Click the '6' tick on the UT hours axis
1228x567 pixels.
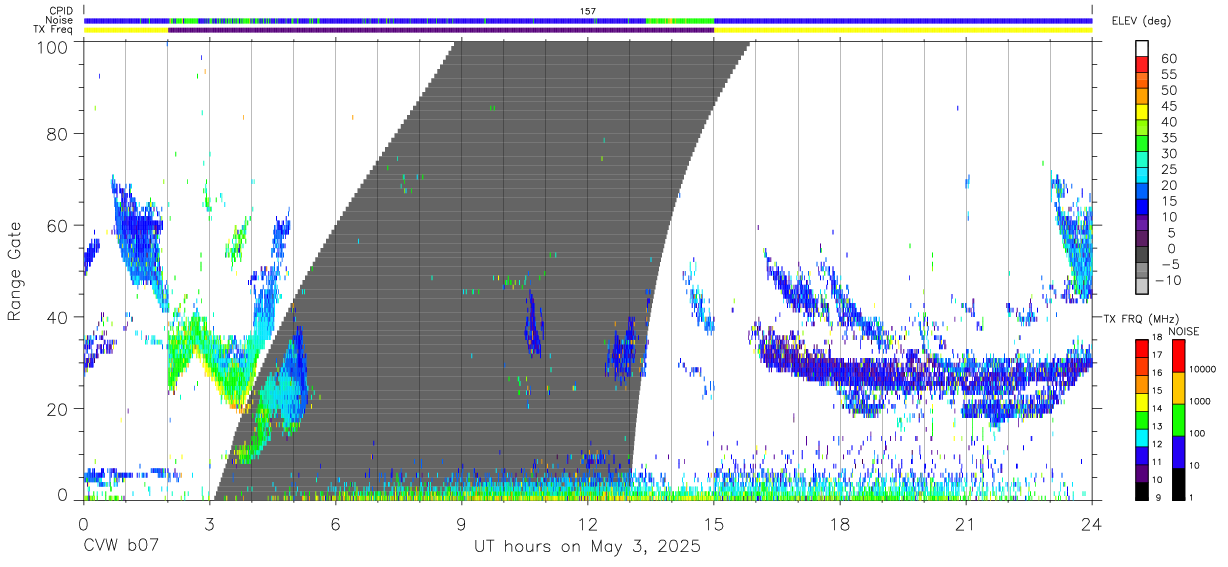tap(335, 524)
